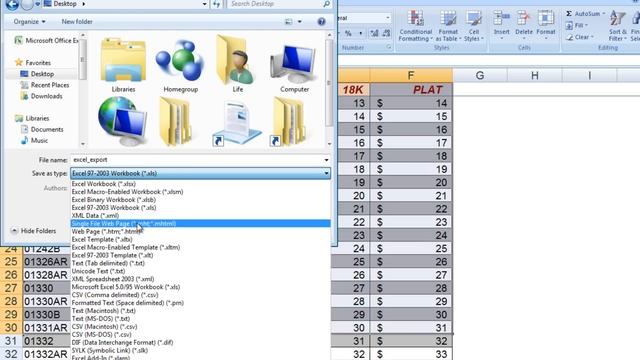Collapse folder pane with Hide Folders
Image resolution: width=640 pixels, height=360 pixels.
33,231
